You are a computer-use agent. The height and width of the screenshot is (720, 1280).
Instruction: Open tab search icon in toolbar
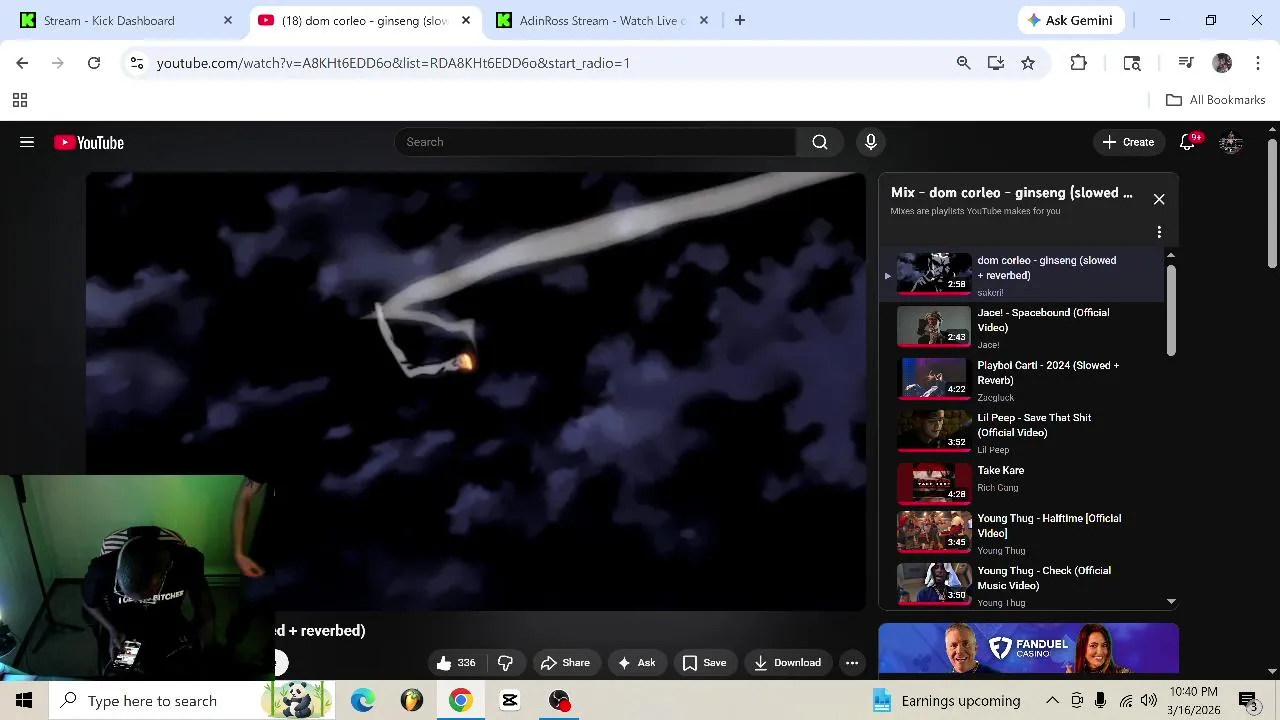click(1132, 63)
